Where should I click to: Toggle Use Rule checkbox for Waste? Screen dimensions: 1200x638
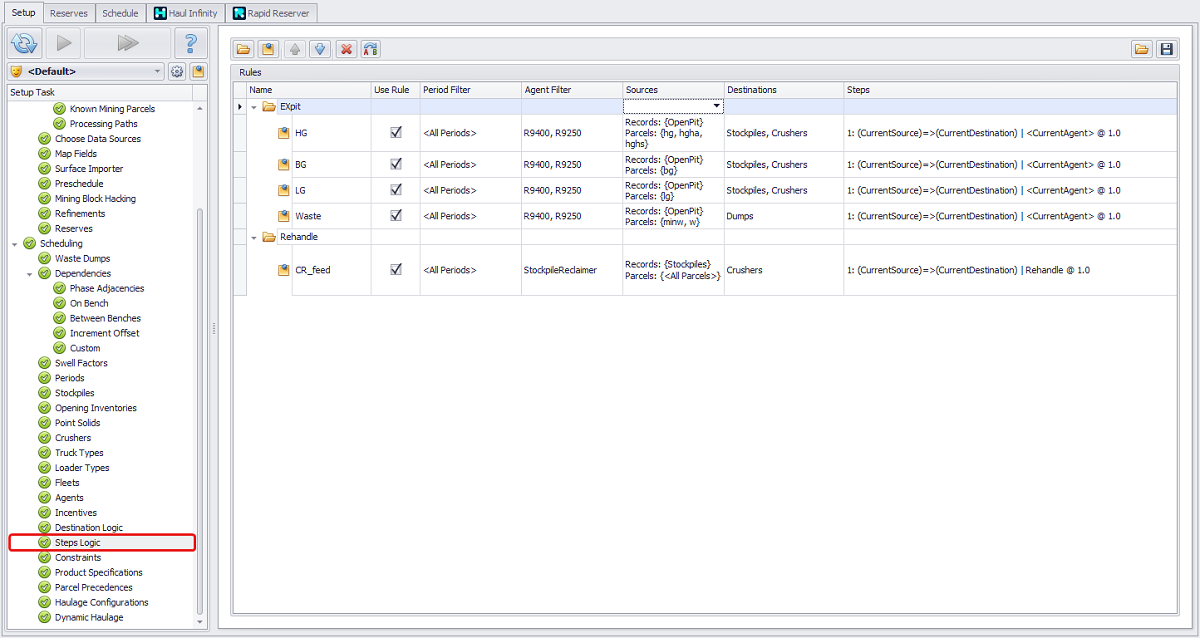click(396, 216)
